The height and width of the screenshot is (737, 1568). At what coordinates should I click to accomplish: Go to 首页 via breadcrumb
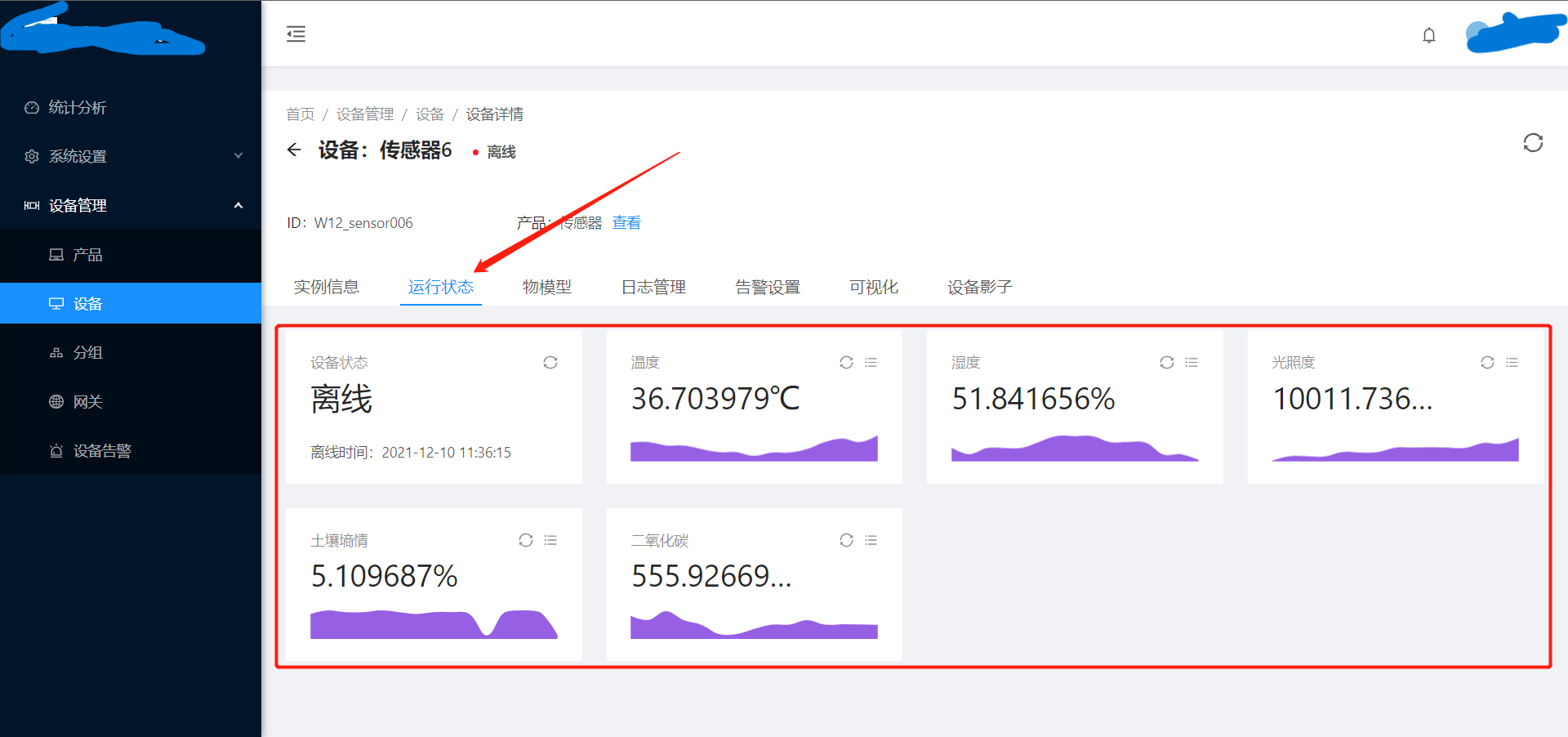point(301,114)
